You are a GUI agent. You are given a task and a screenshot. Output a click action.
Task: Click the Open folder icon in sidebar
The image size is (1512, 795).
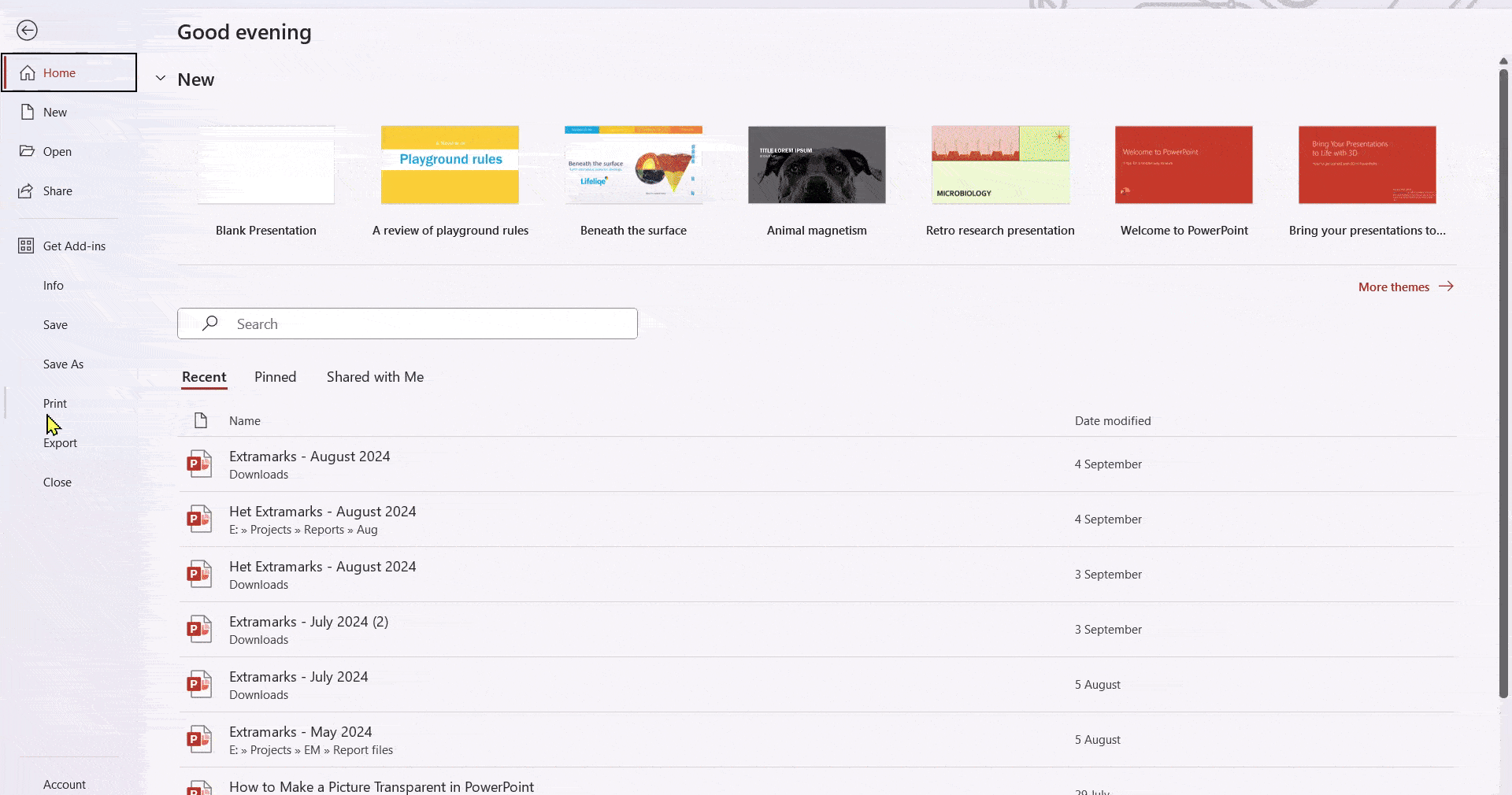28,151
